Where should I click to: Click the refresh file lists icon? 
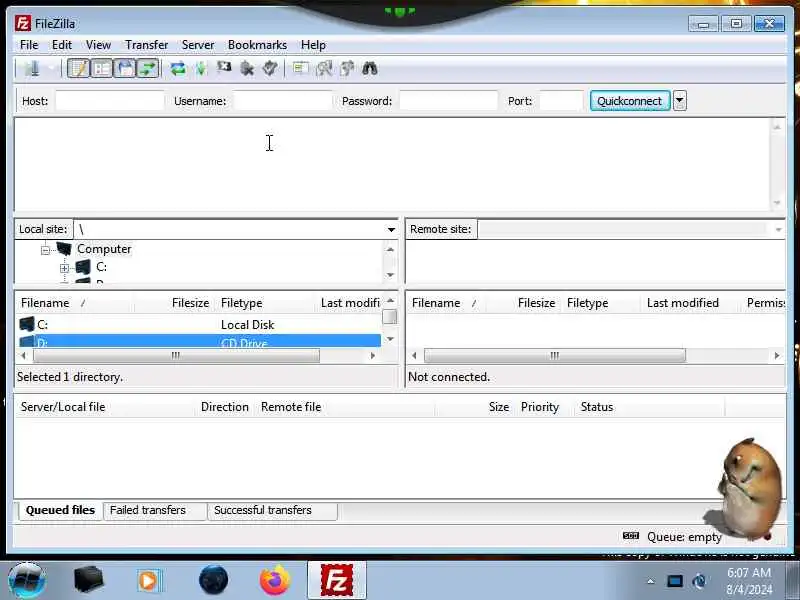(178, 68)
